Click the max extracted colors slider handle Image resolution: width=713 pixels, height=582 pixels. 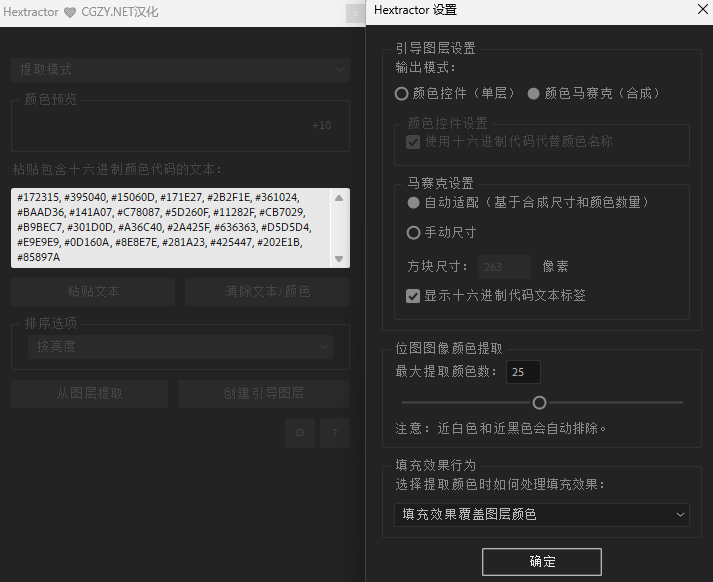coord(539,402)
